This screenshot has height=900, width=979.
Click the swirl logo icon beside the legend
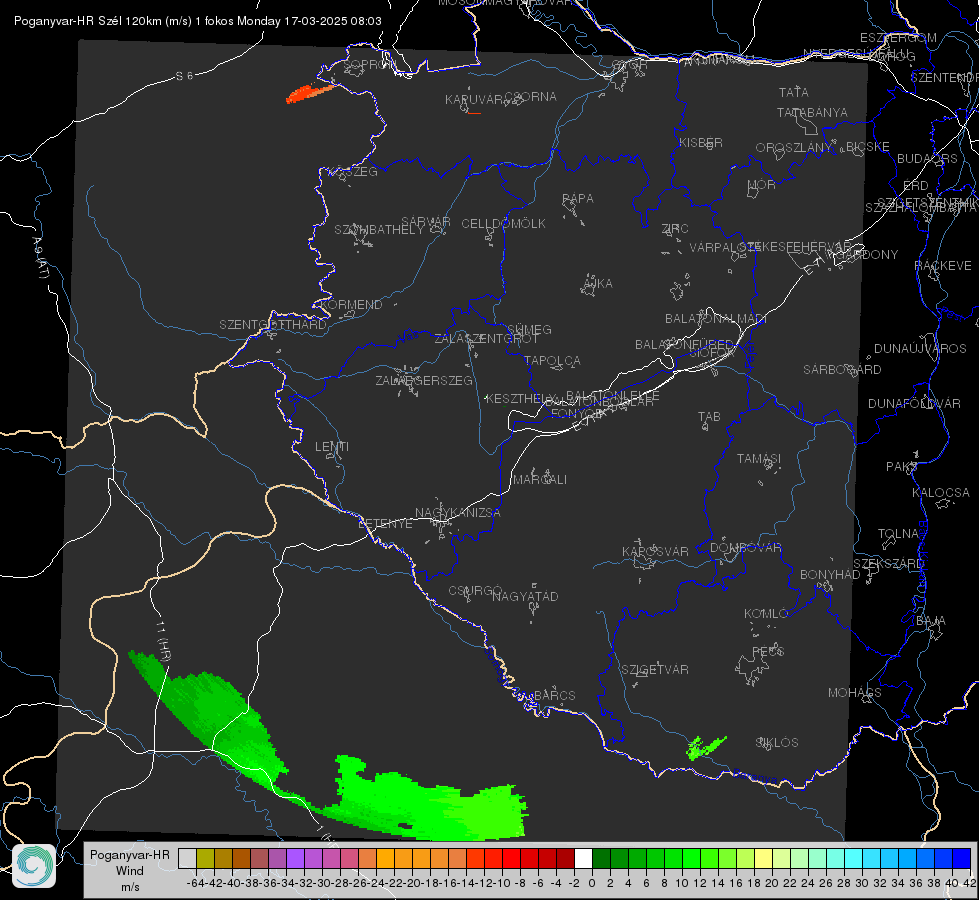pyautogui.click(x=34, y=866)
